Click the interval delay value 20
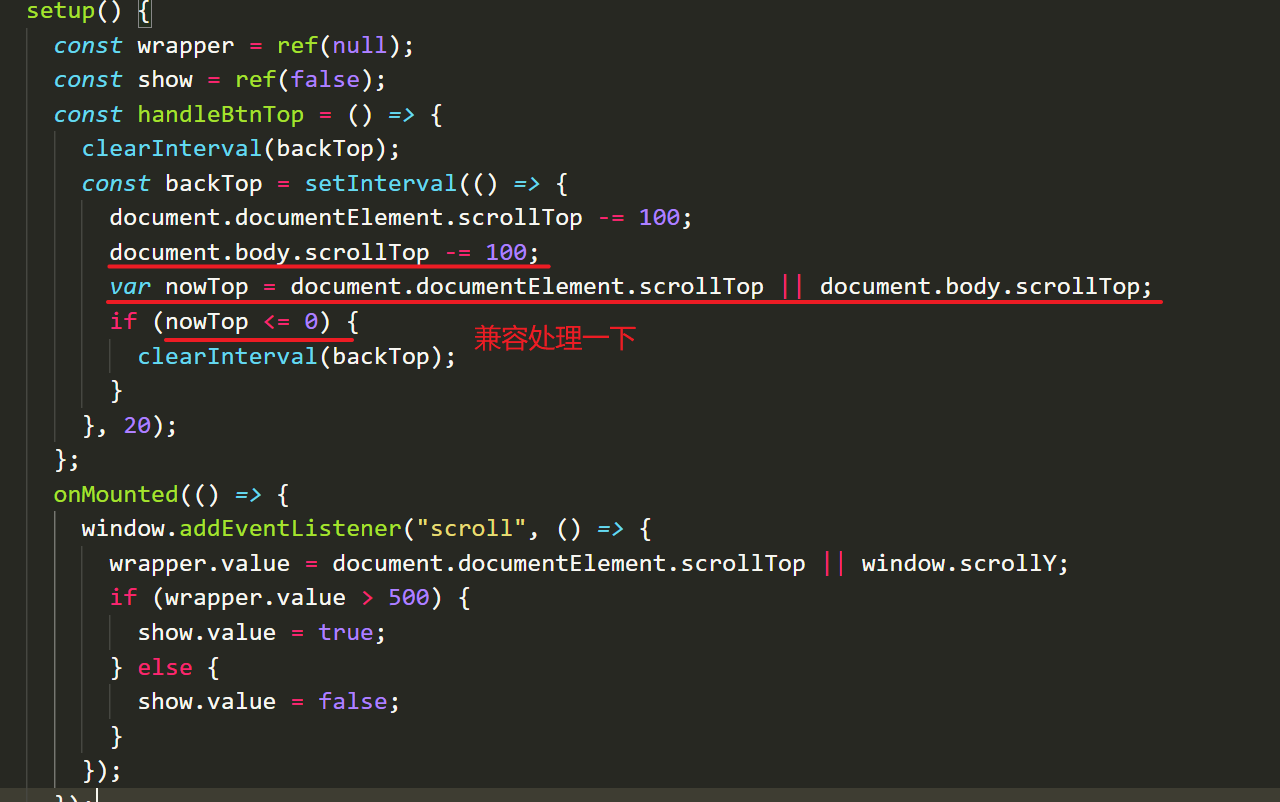This screenshot has height=802, width=1280. 137,426
